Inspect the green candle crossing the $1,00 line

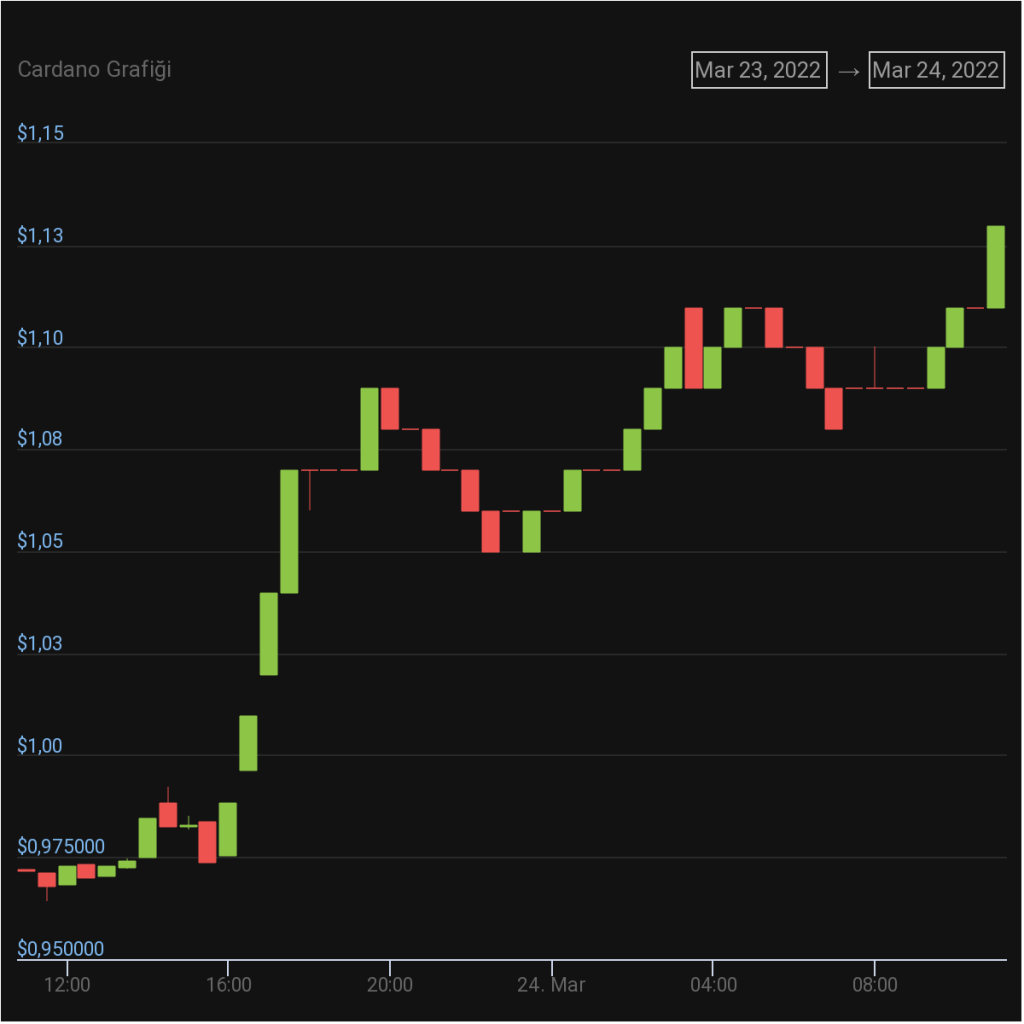[248, 743]
